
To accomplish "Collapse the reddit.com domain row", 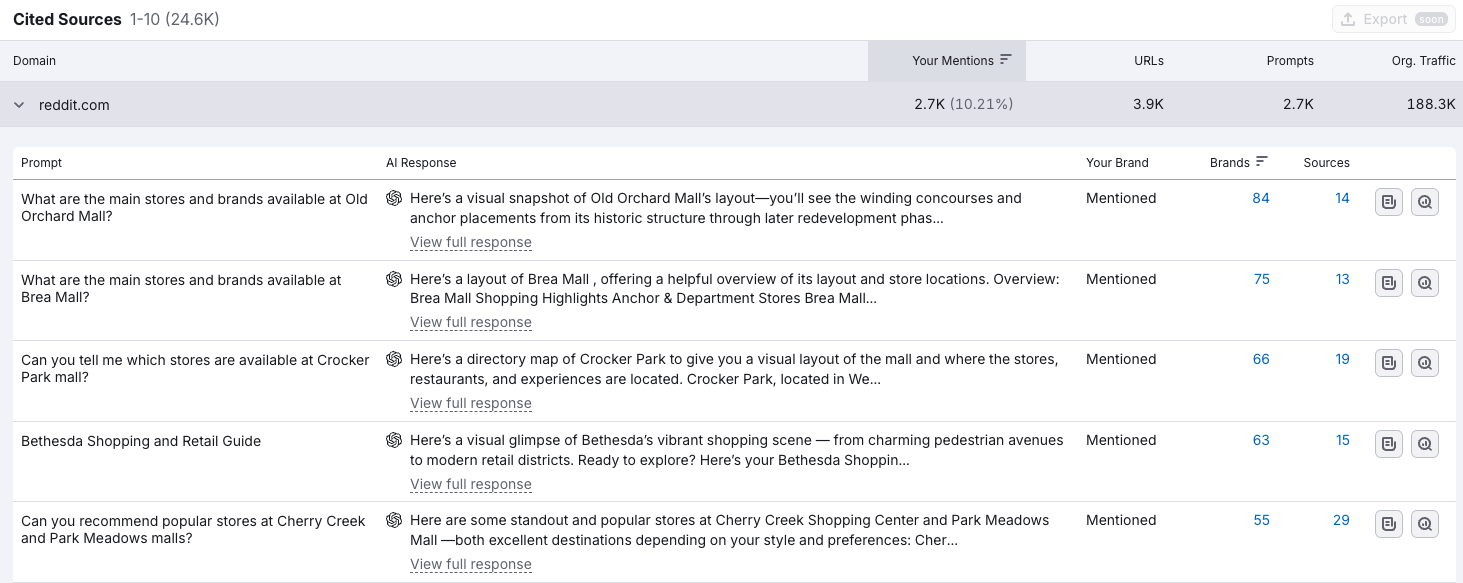I will [x=19, y=105].
